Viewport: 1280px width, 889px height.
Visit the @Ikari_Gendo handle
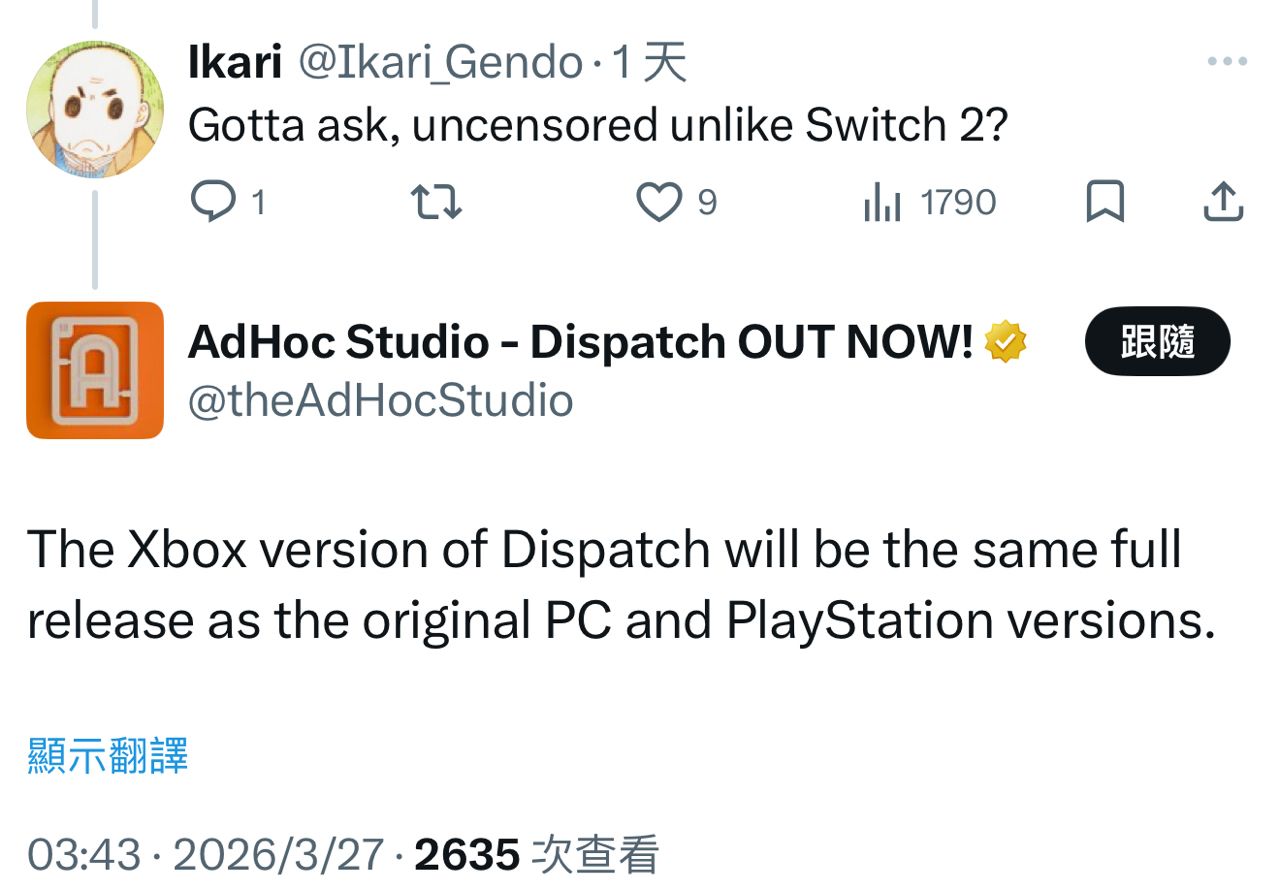coord(441,64)
